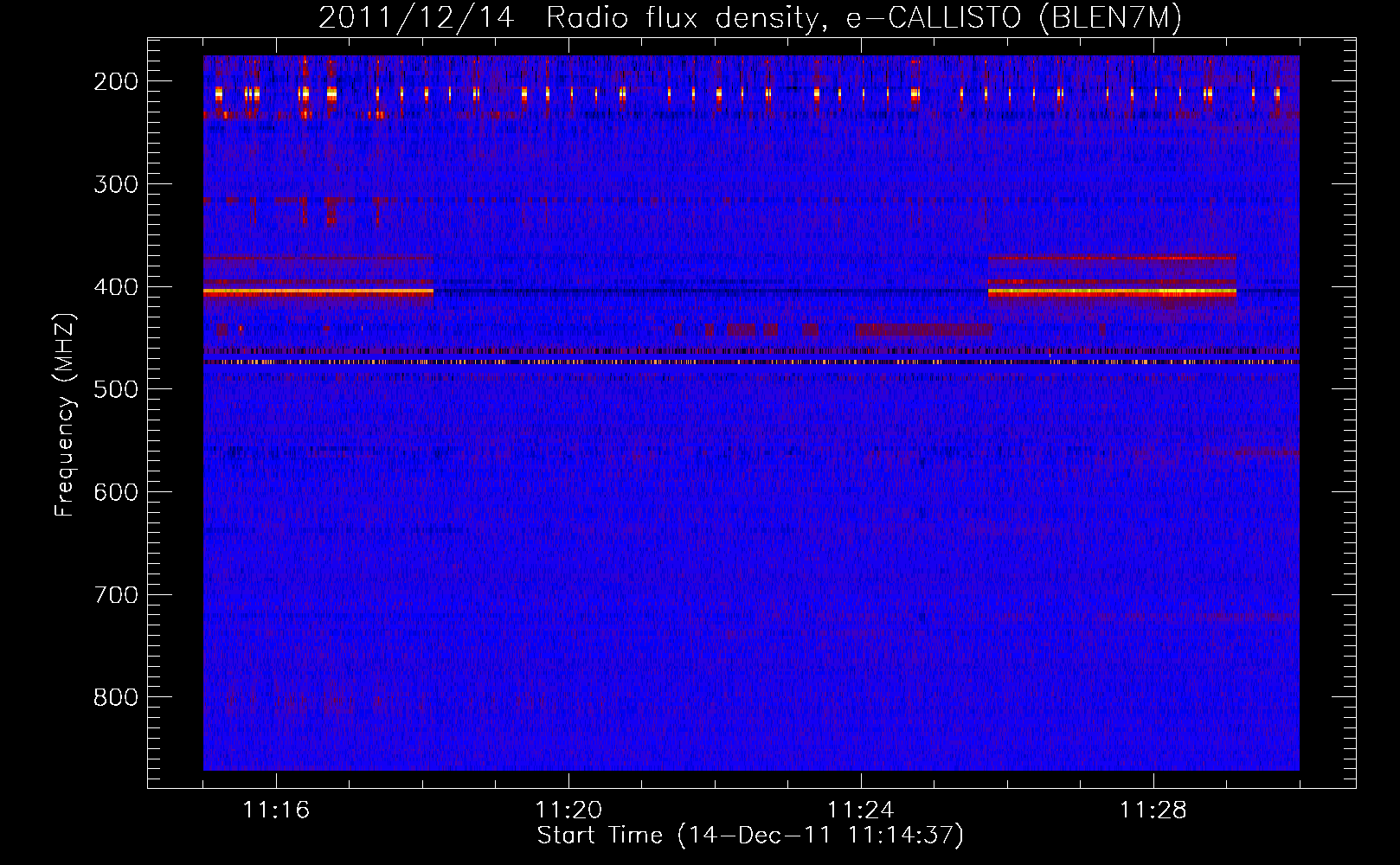
Task: Click the continuous dotted line near 475 MHz
Action: coord(751,362)
